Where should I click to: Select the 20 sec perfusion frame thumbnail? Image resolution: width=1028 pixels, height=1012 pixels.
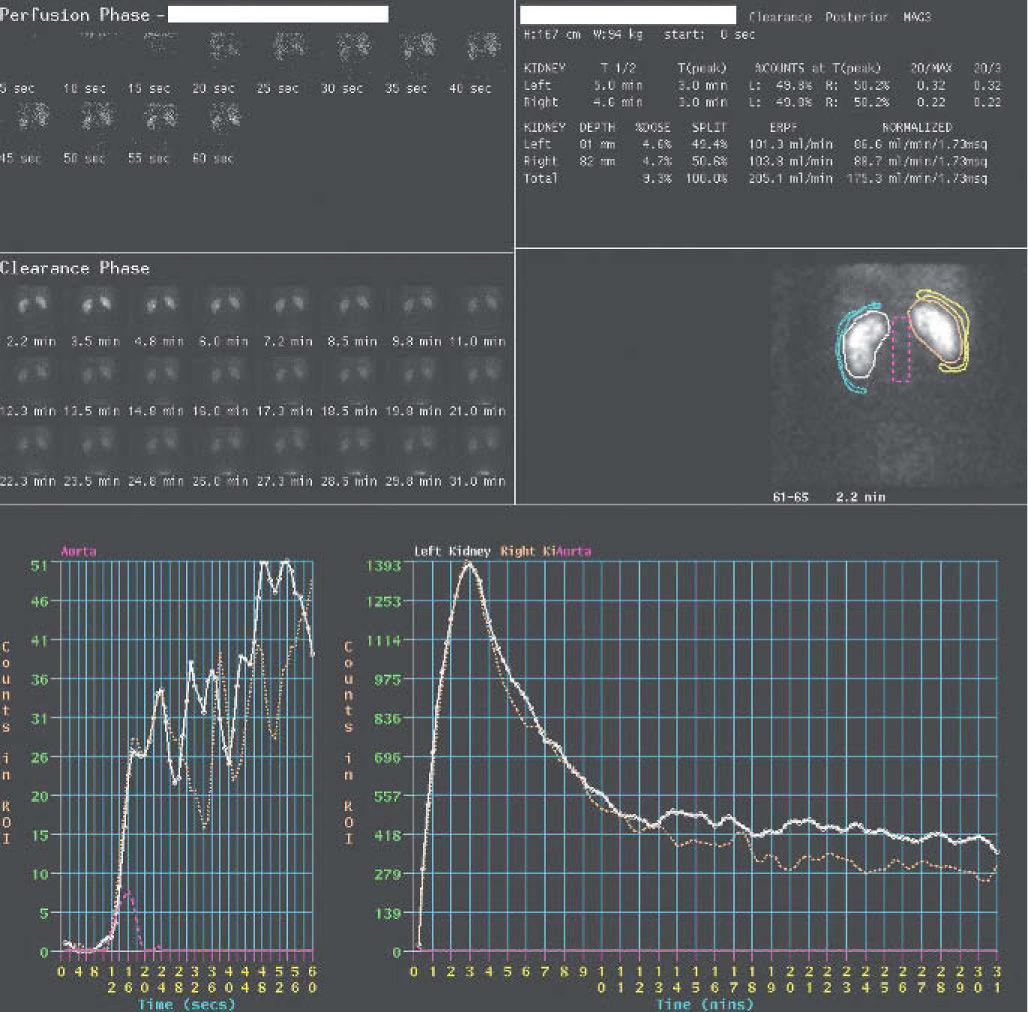226,47
